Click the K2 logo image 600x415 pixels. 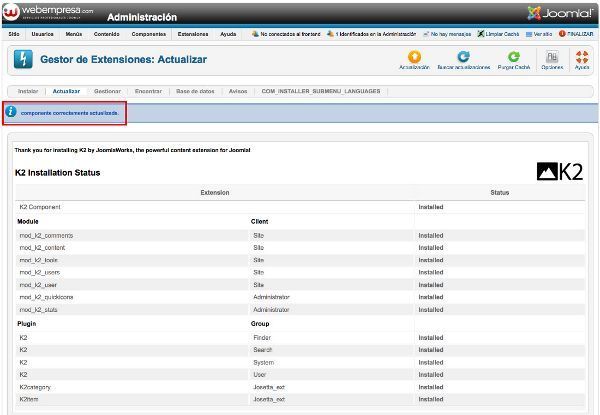(560, 171)
